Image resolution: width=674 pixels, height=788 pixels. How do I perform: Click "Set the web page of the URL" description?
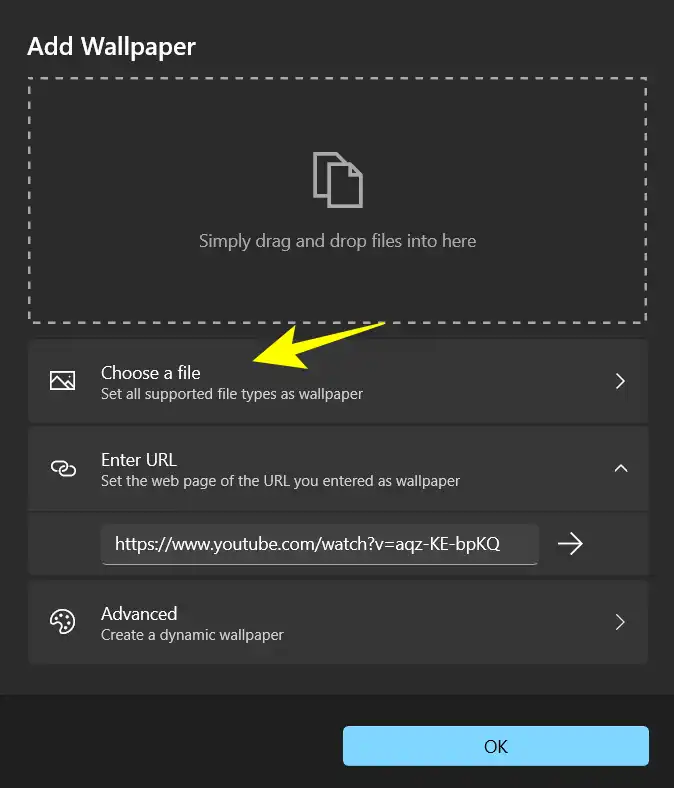click(x=280, y=481)
